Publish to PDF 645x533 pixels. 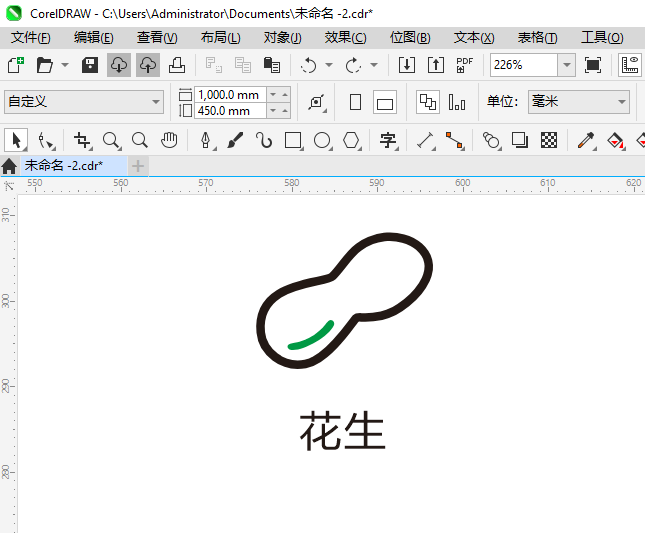465,65
